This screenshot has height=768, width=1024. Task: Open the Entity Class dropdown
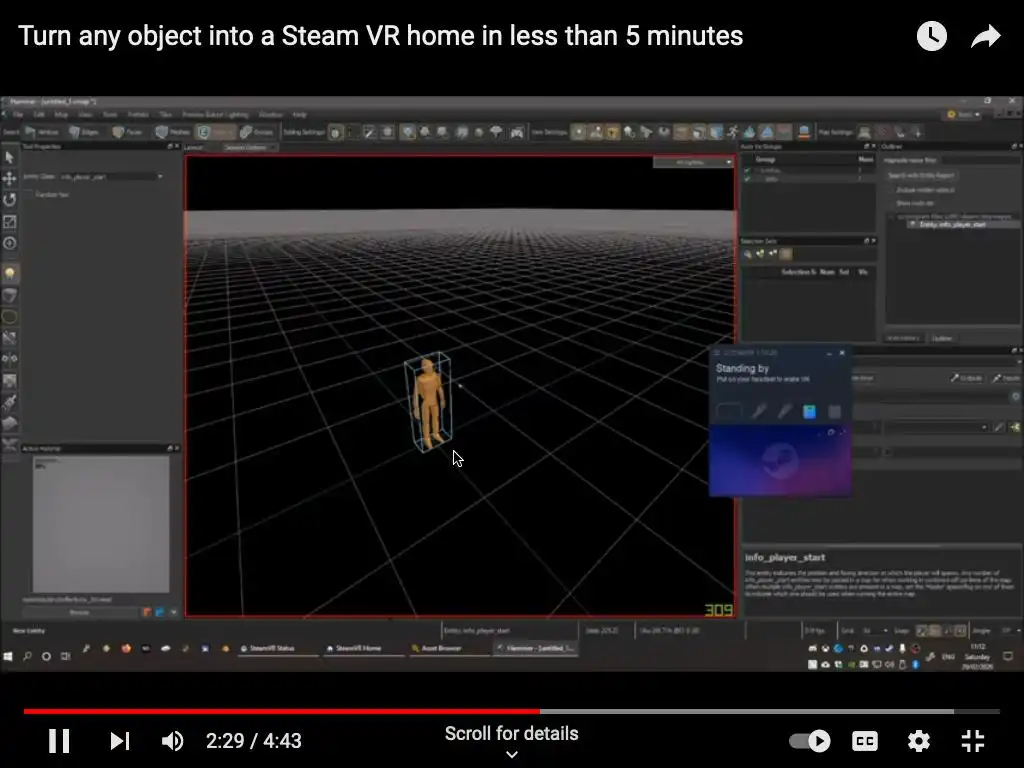point(112,177)
